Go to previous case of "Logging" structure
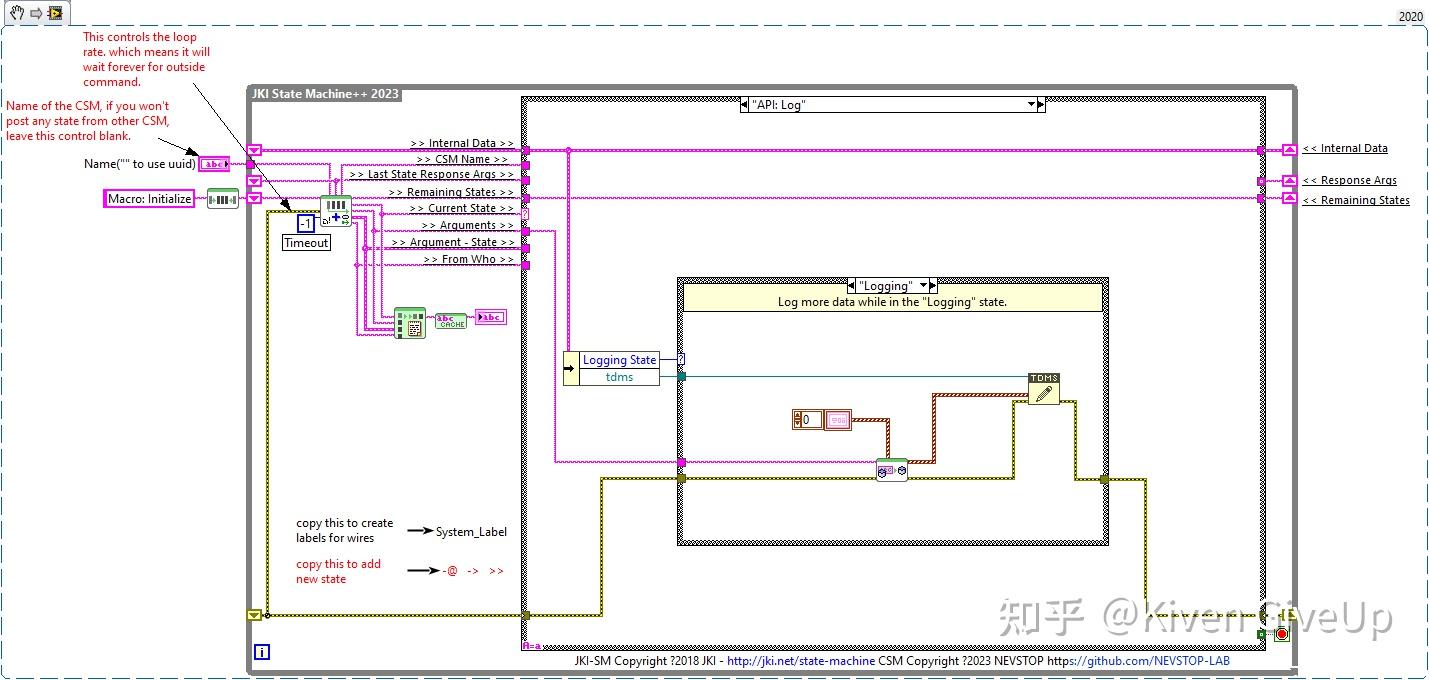This screenshot has width=1429, height=680. 851,285
